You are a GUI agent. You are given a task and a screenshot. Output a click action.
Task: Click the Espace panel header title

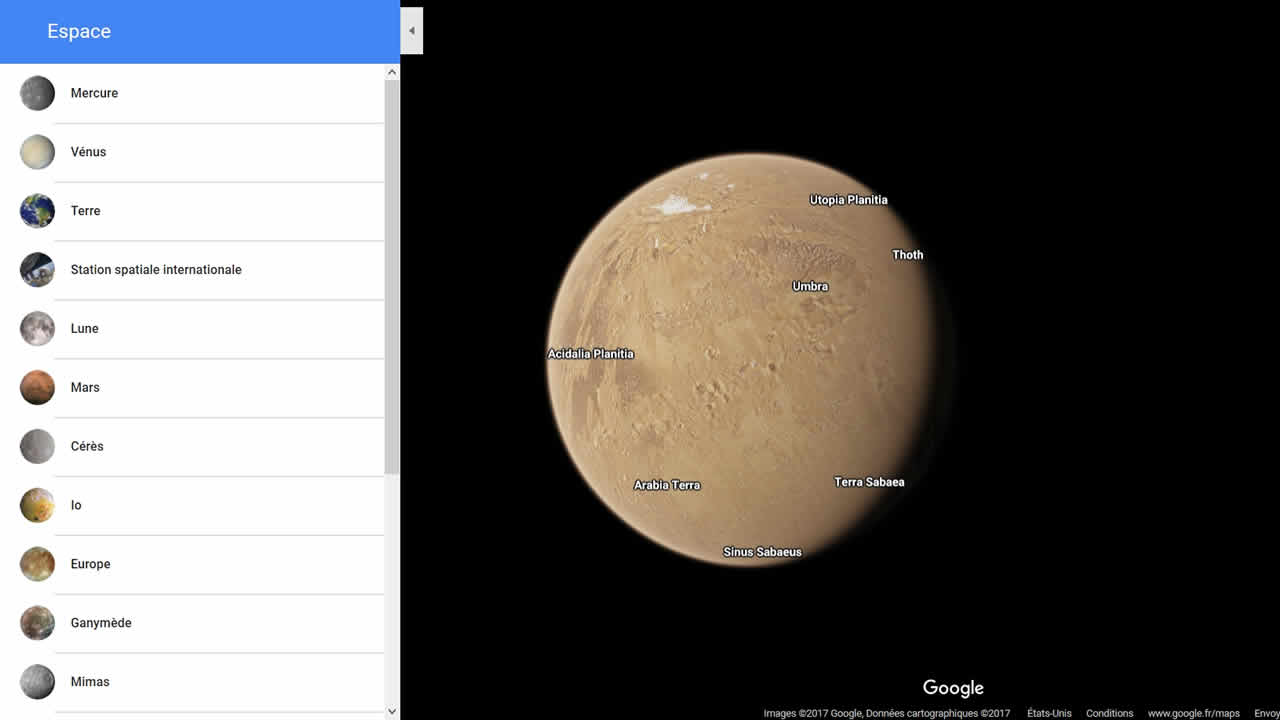click(x=79, y=31)
